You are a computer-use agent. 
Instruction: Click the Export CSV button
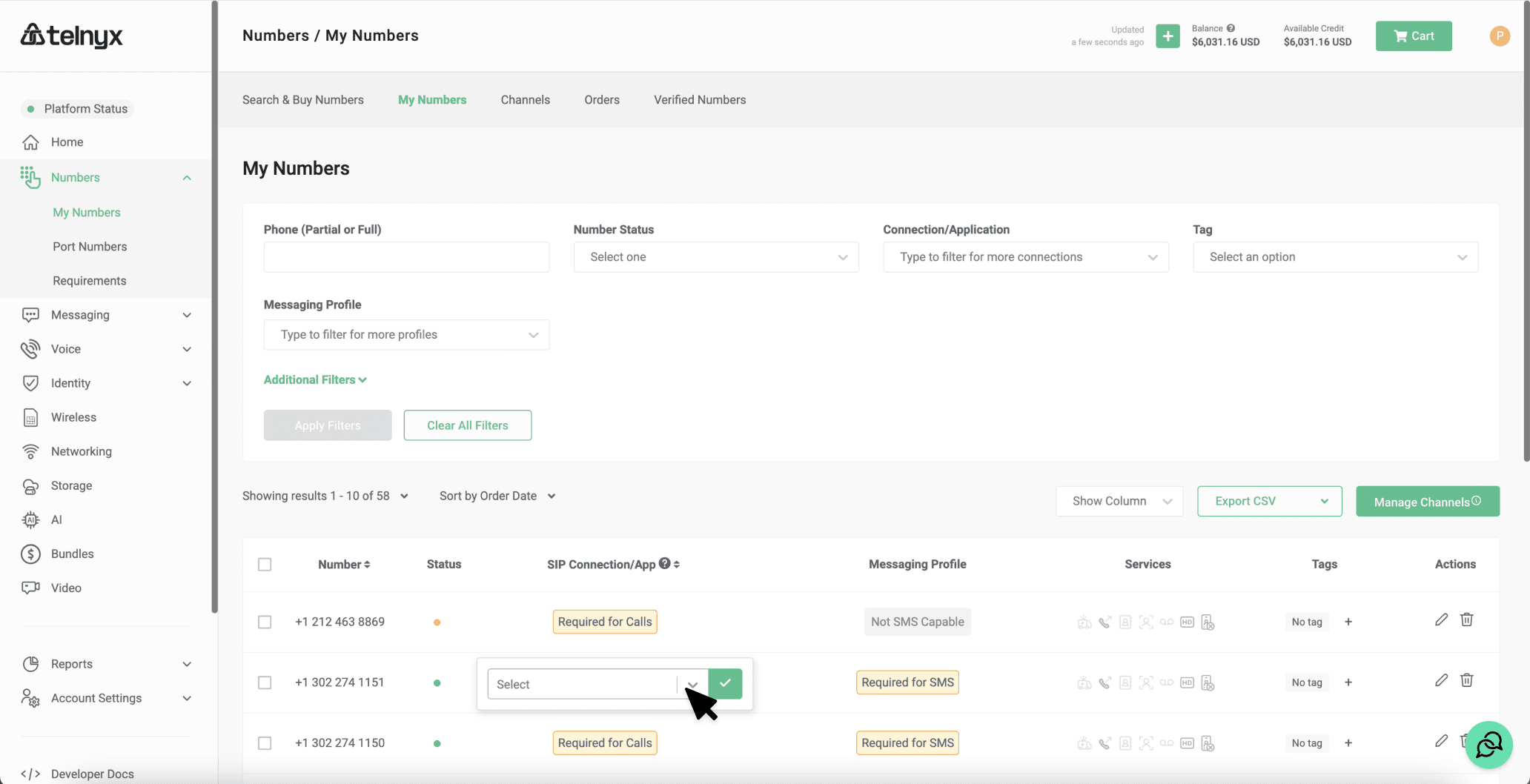coord(1270,501)
